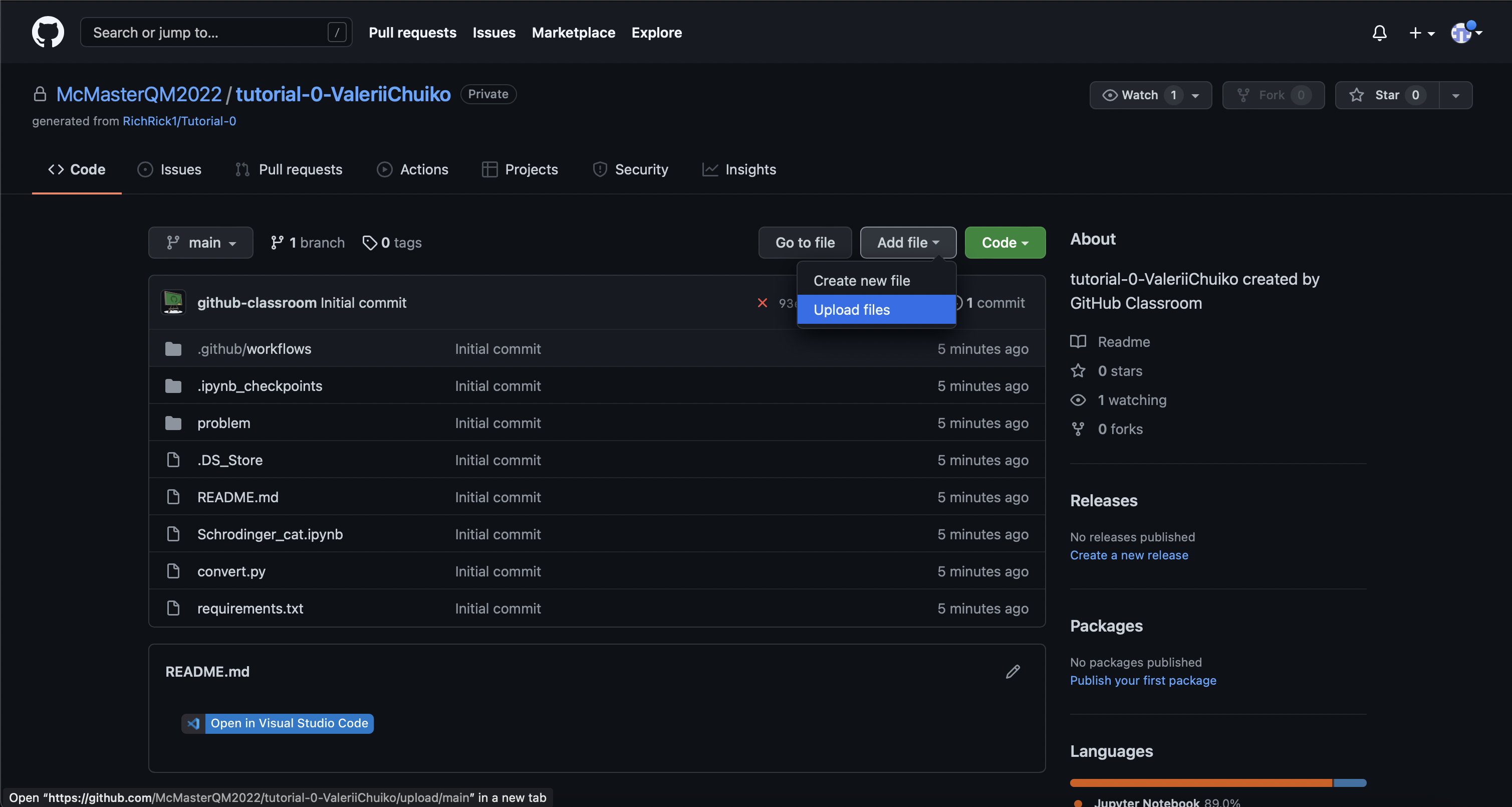Go to the Actions tab
This screenshot has width=1512, height=807.
(x=413, y=169)
